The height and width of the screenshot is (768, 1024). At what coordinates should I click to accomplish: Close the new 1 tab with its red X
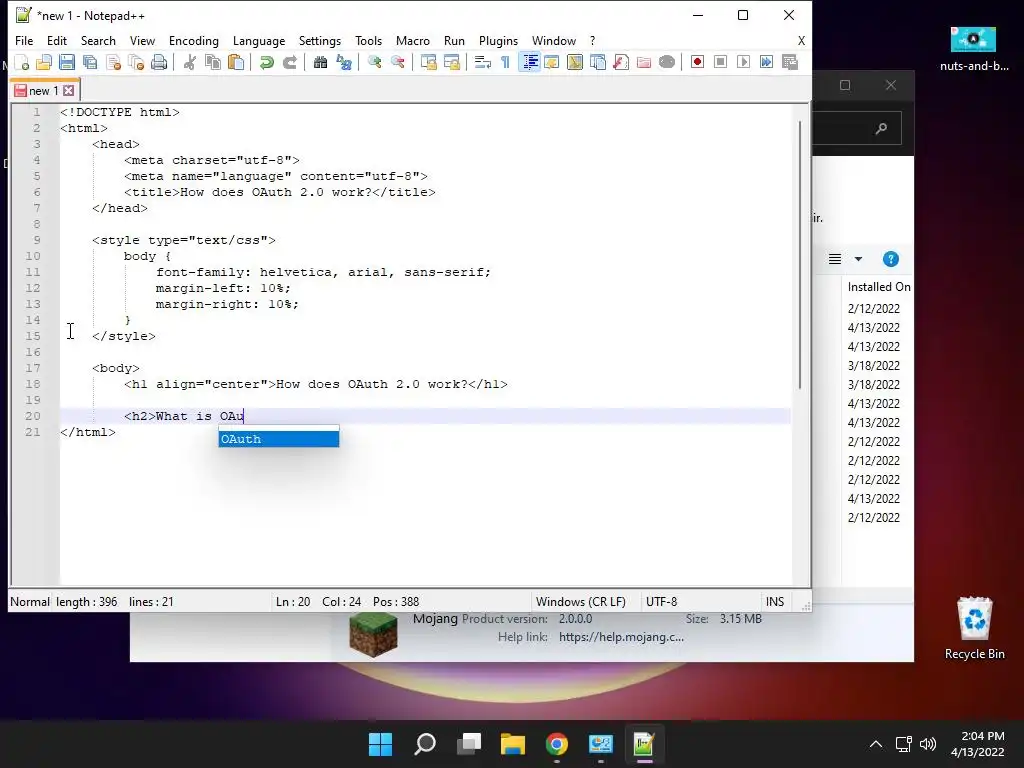69,91
